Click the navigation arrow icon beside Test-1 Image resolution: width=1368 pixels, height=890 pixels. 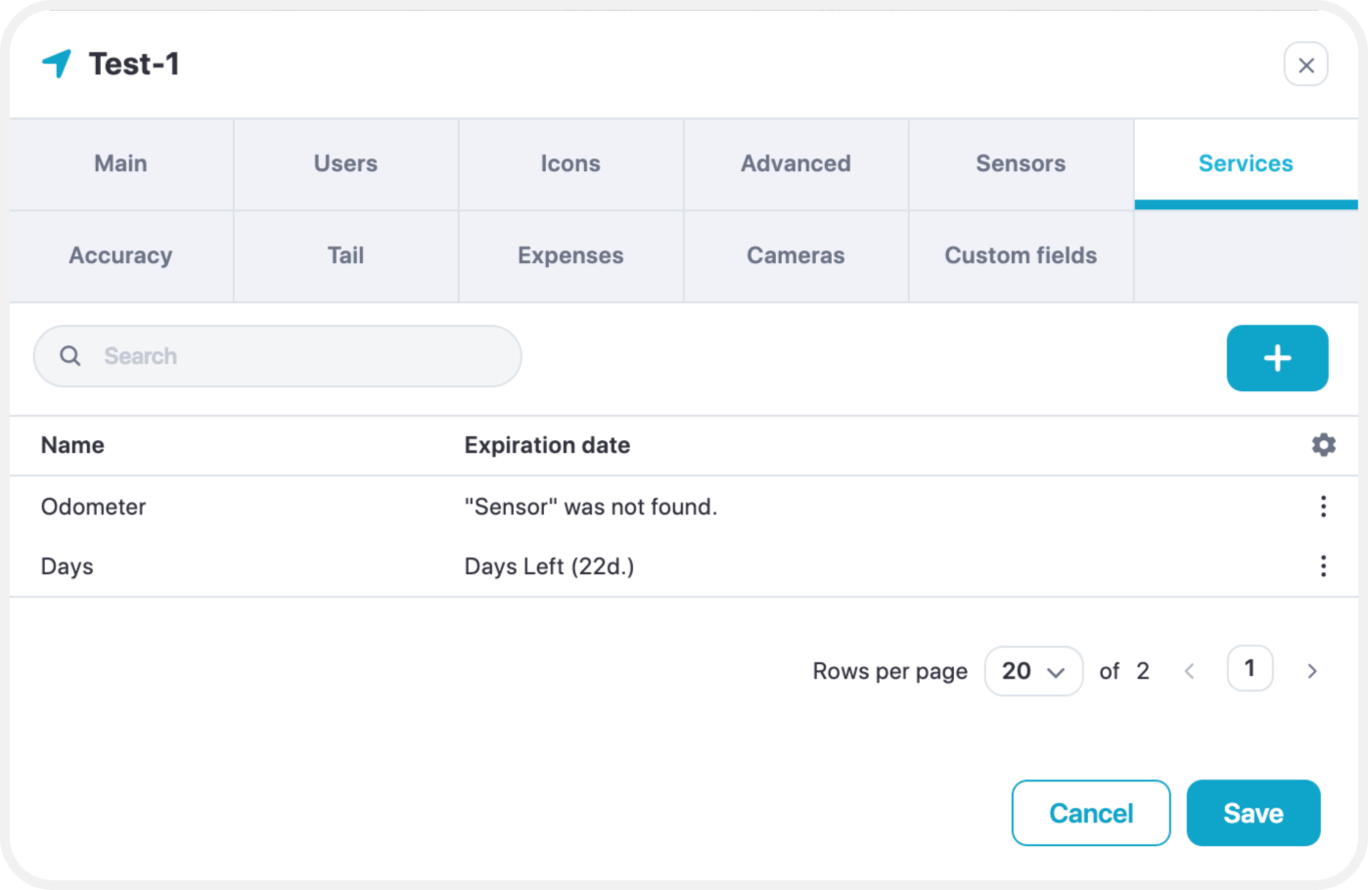[x=57, y=64]
